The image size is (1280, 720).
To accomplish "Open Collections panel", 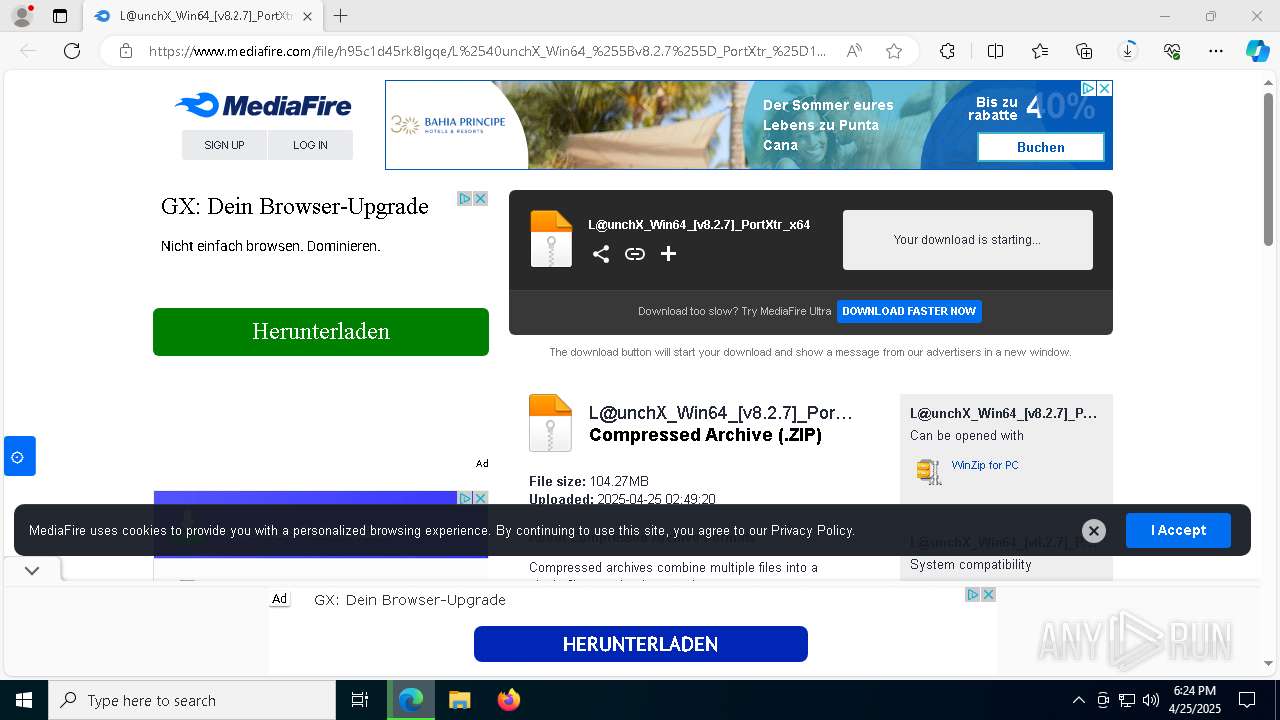I will [x=1084, y=51].
